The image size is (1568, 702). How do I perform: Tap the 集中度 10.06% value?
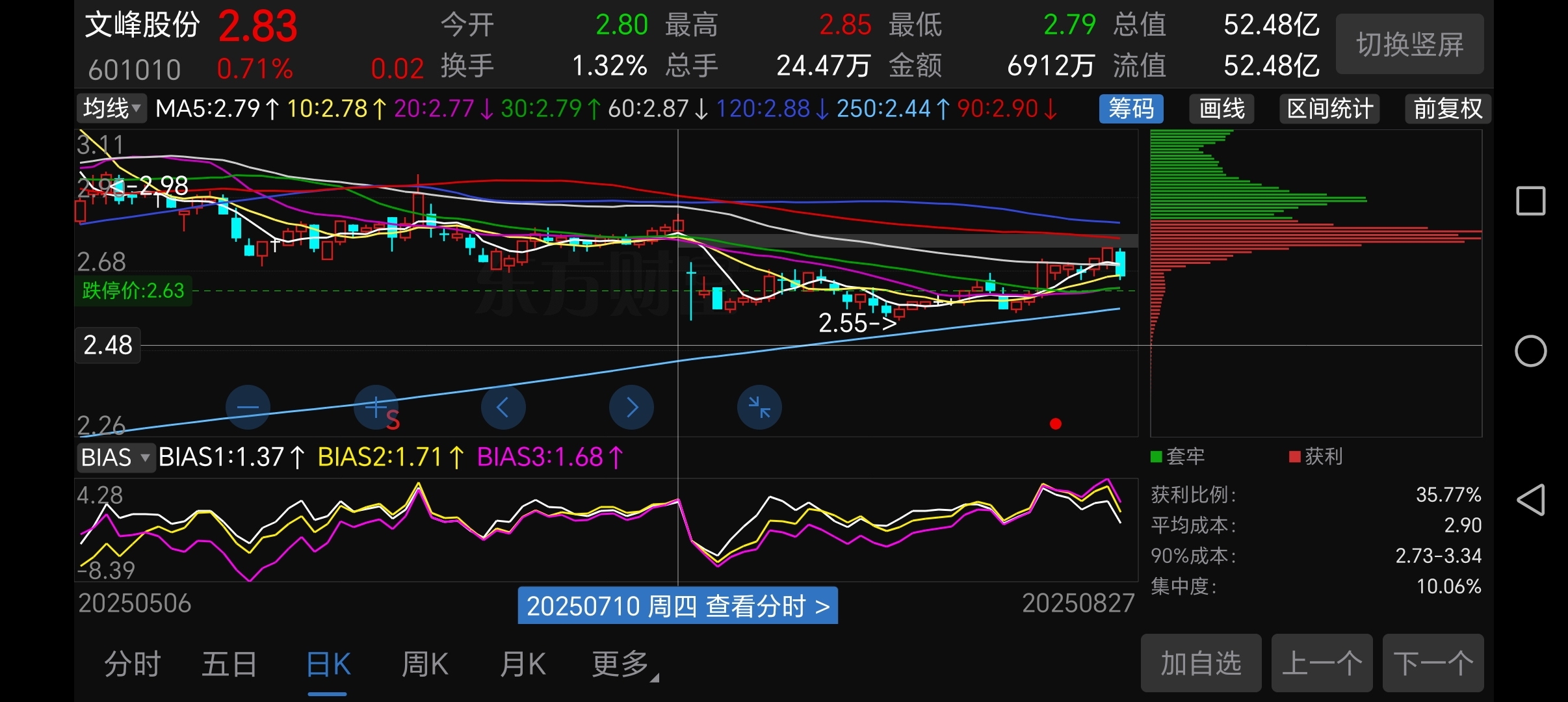point(1448,586)
